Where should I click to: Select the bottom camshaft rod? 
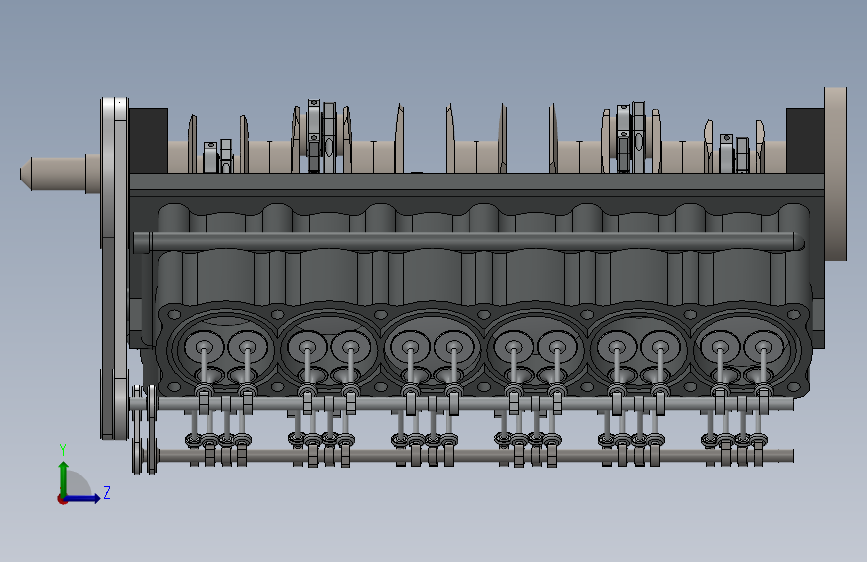click(x=476, y=456)
